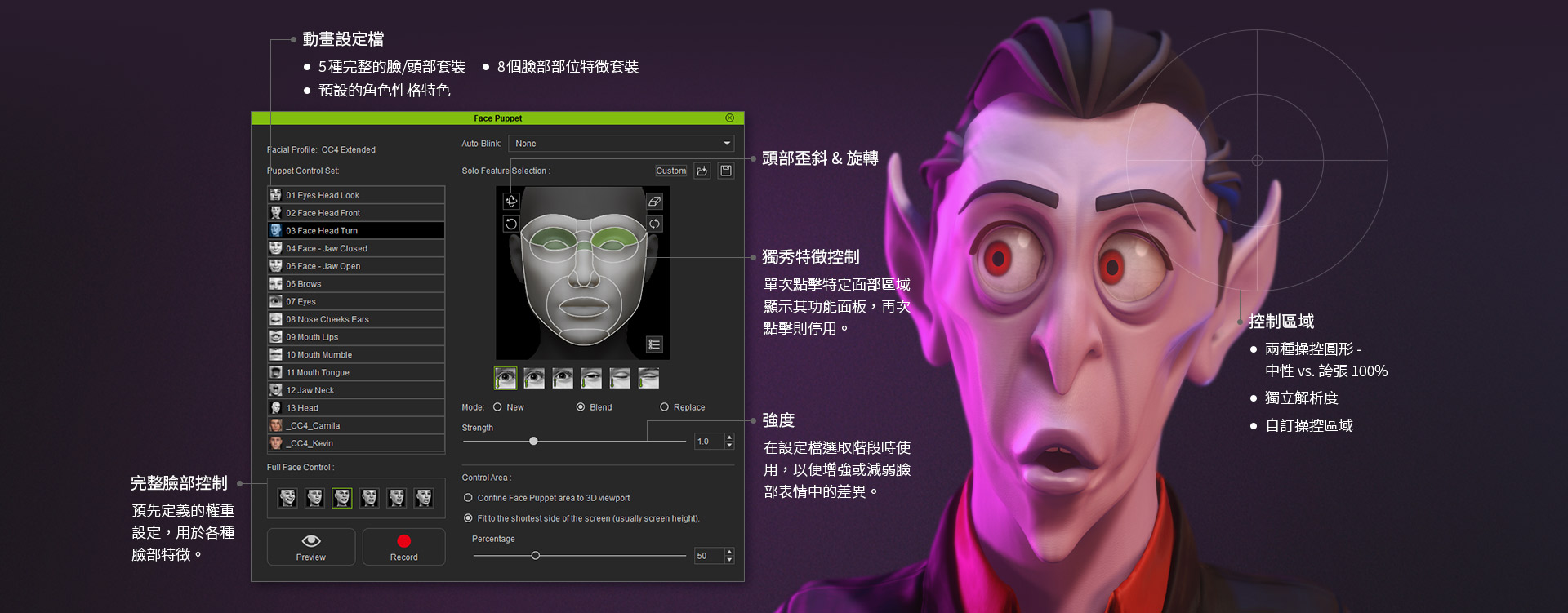Click the Preview eye button
The width and height of the screenshot is (1568, 613).
(x=311, y=547)
